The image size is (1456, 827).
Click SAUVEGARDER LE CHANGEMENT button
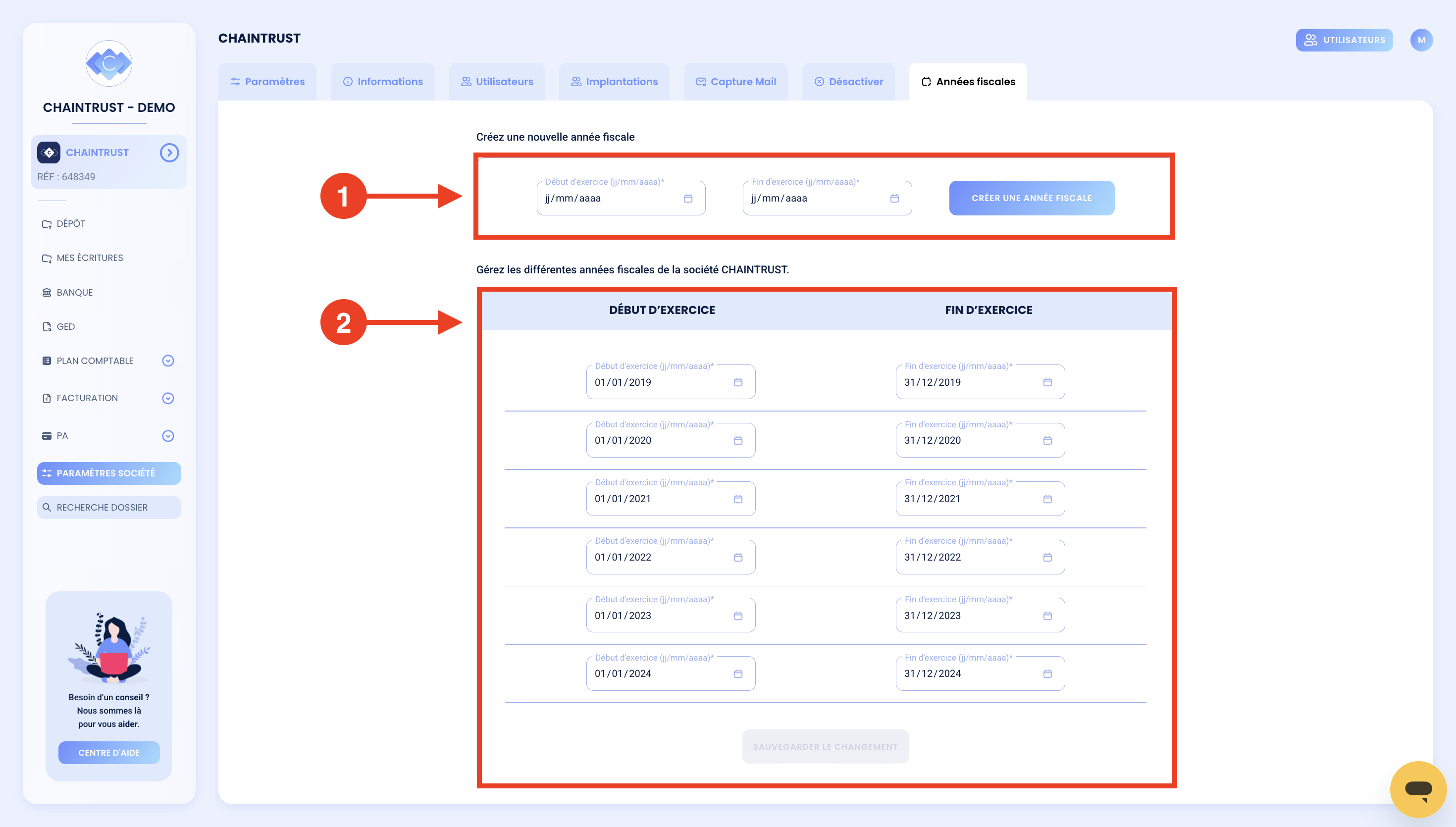coord(825,746)
